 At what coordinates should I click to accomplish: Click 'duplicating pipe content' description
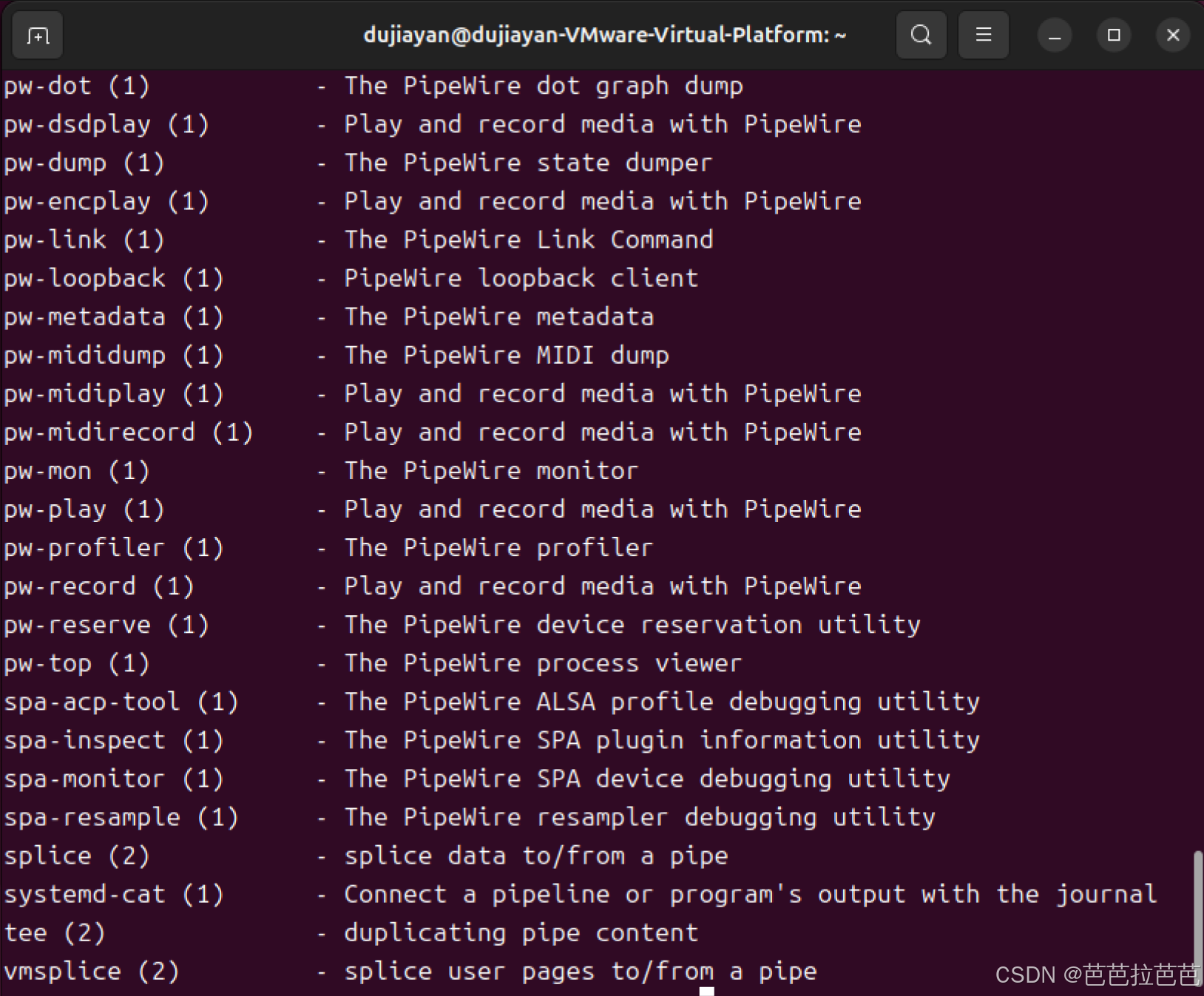(x=521, y=933)
